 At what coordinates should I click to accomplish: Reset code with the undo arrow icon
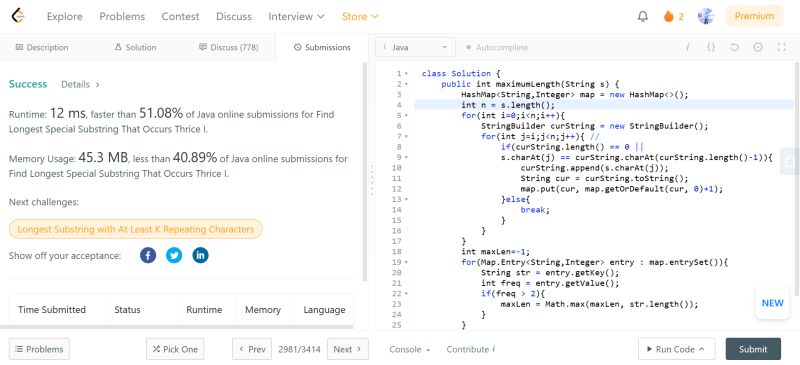point(734,47)
